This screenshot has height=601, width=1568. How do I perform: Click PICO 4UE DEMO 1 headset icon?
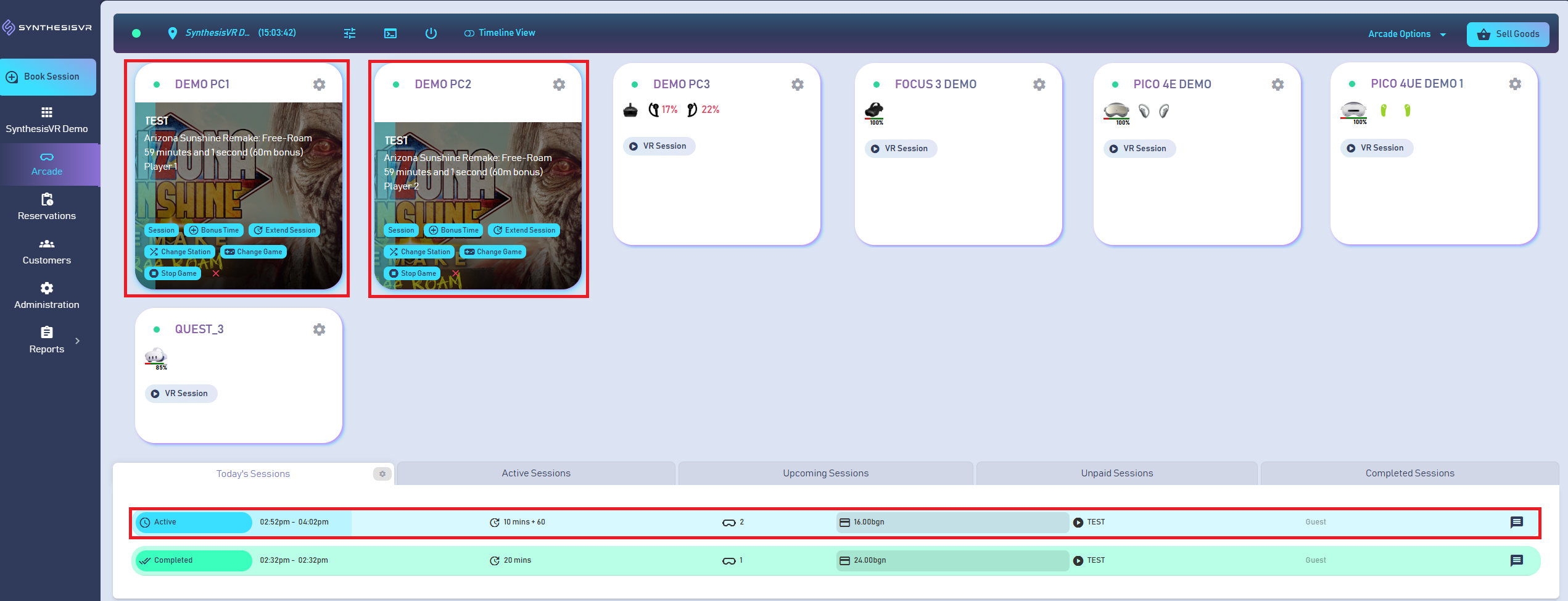1353,112
